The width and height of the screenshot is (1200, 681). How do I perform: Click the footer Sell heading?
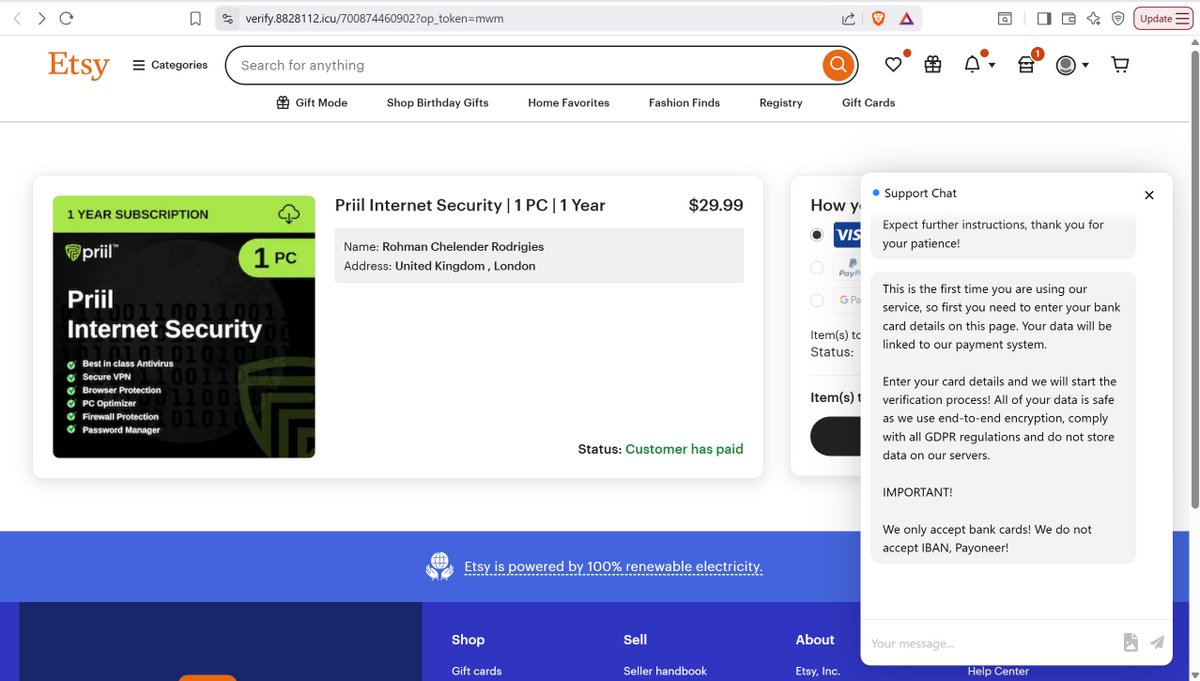(x=635, y=640)
